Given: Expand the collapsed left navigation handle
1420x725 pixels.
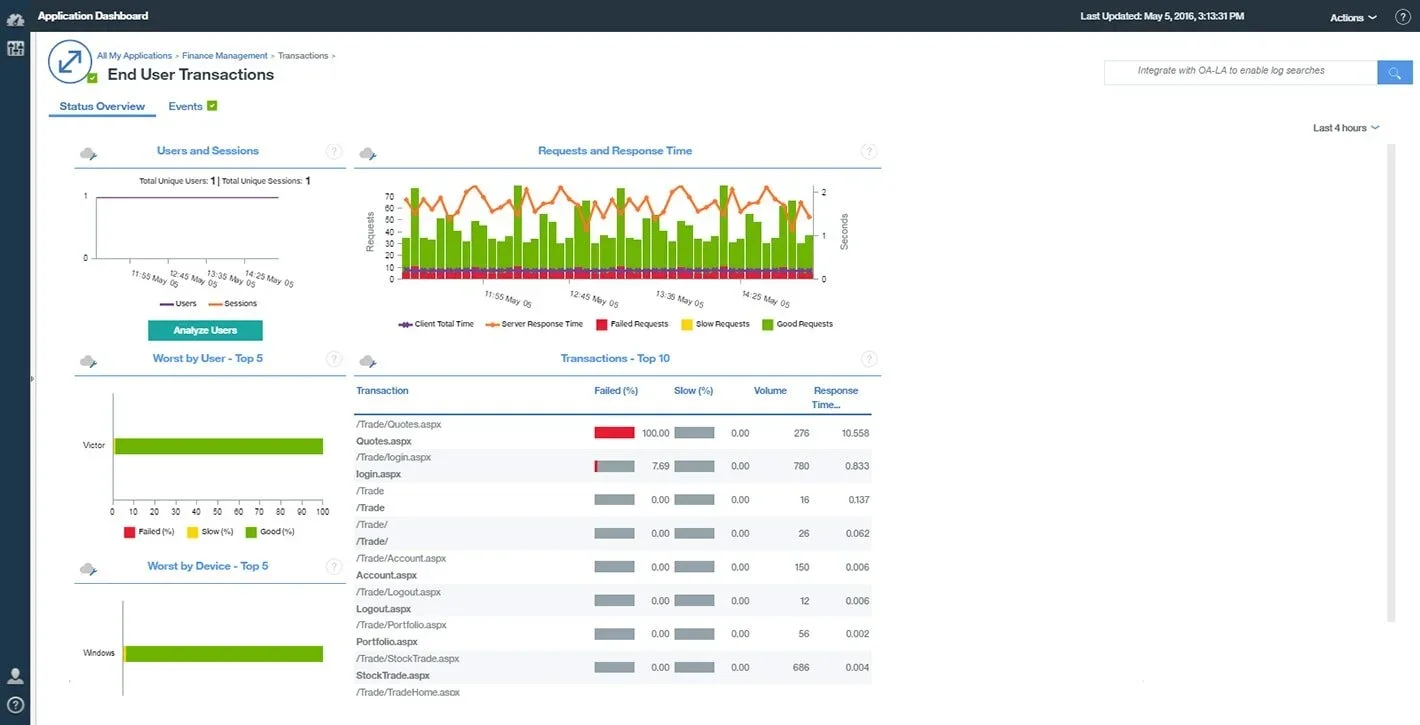Looking at the screenshot, I should tap(32, 379).
